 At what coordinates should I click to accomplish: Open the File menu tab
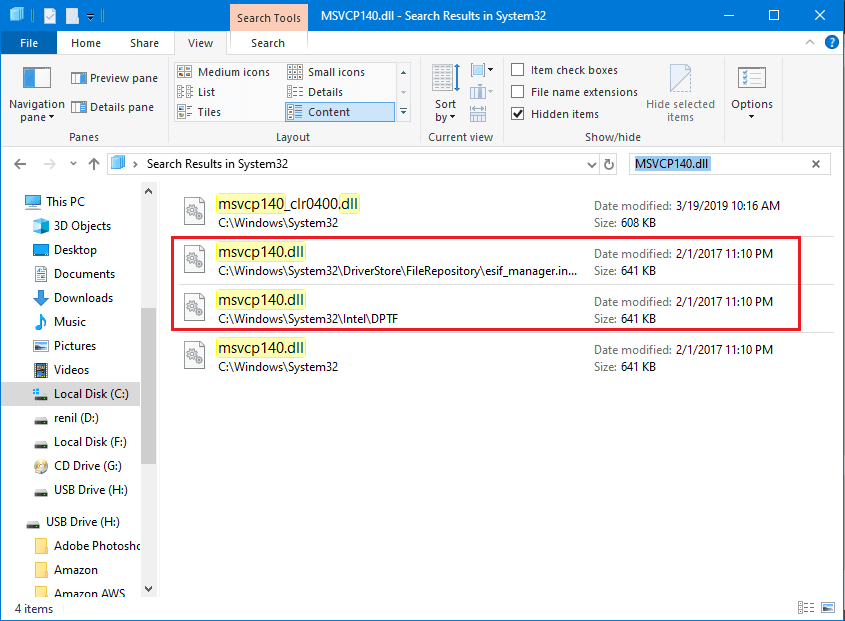(29, 43)
